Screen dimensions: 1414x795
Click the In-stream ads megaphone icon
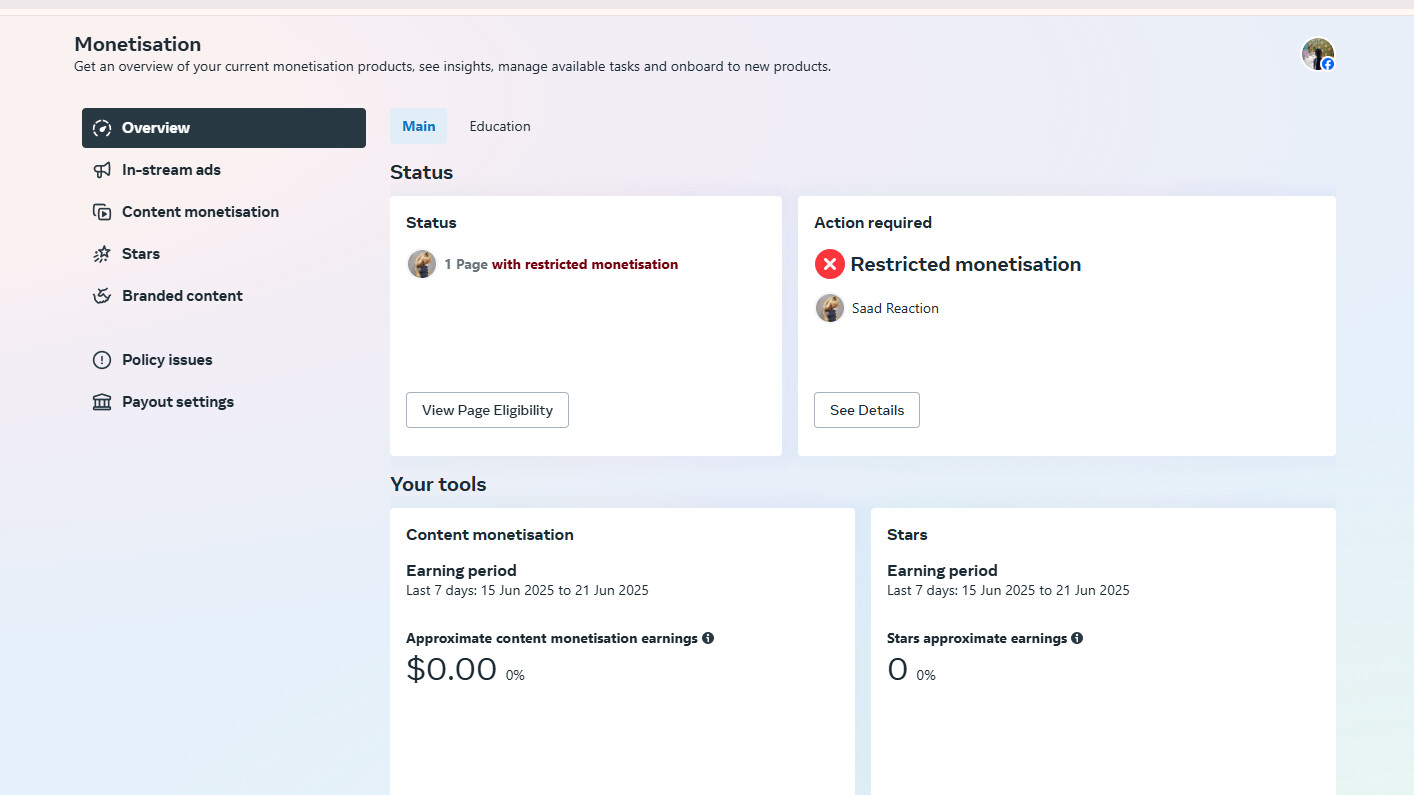tap(101, 170)
